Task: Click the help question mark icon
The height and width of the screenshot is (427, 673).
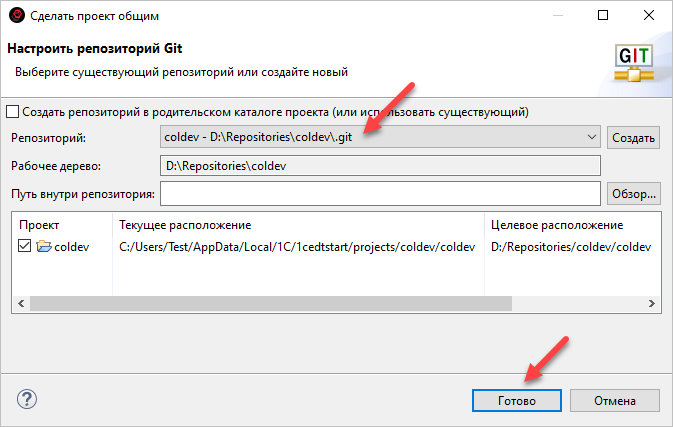Action: [28, 399]
